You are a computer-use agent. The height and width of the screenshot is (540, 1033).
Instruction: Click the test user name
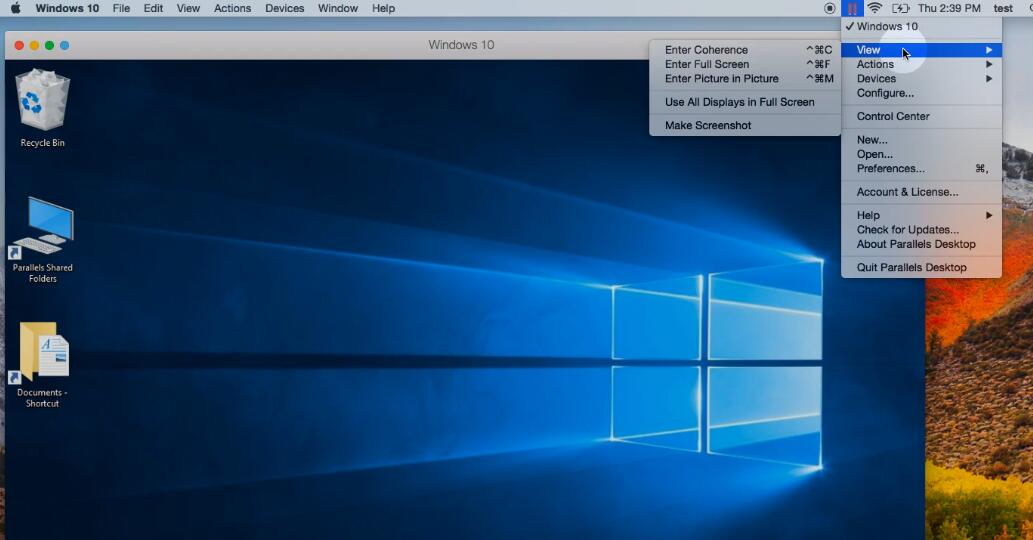point(1003,8)
